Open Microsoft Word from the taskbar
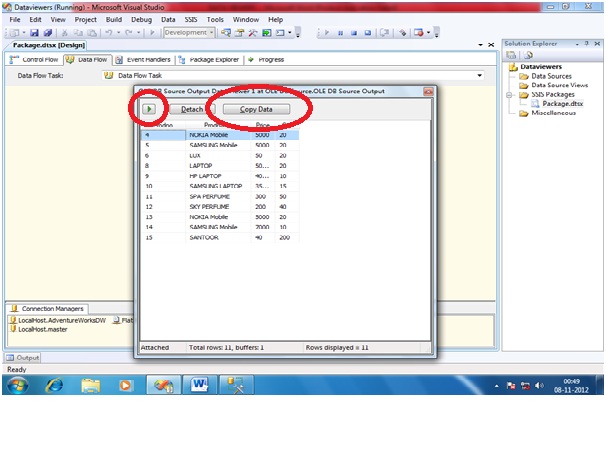Viewport: 606px width, 455px height. coord(198,385)
